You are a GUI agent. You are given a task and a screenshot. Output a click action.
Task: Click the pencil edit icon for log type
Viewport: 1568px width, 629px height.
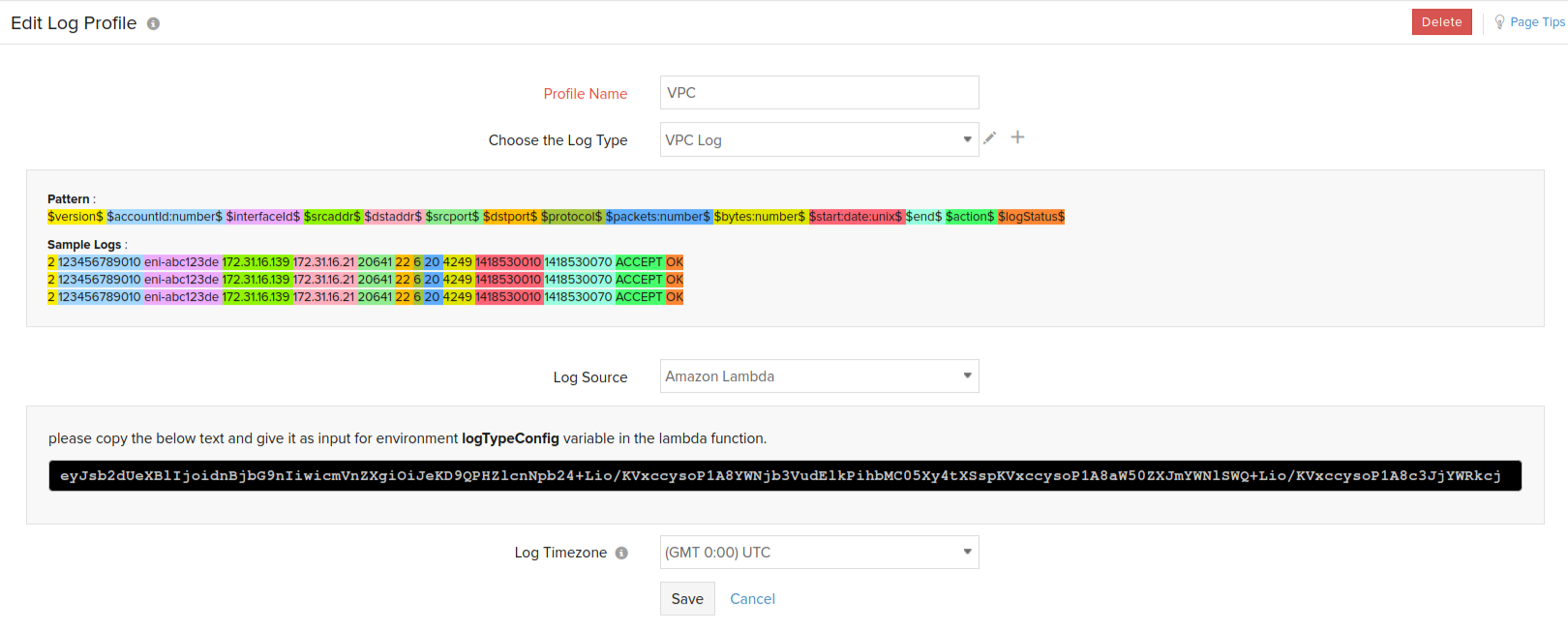click(x=989, y=138)
